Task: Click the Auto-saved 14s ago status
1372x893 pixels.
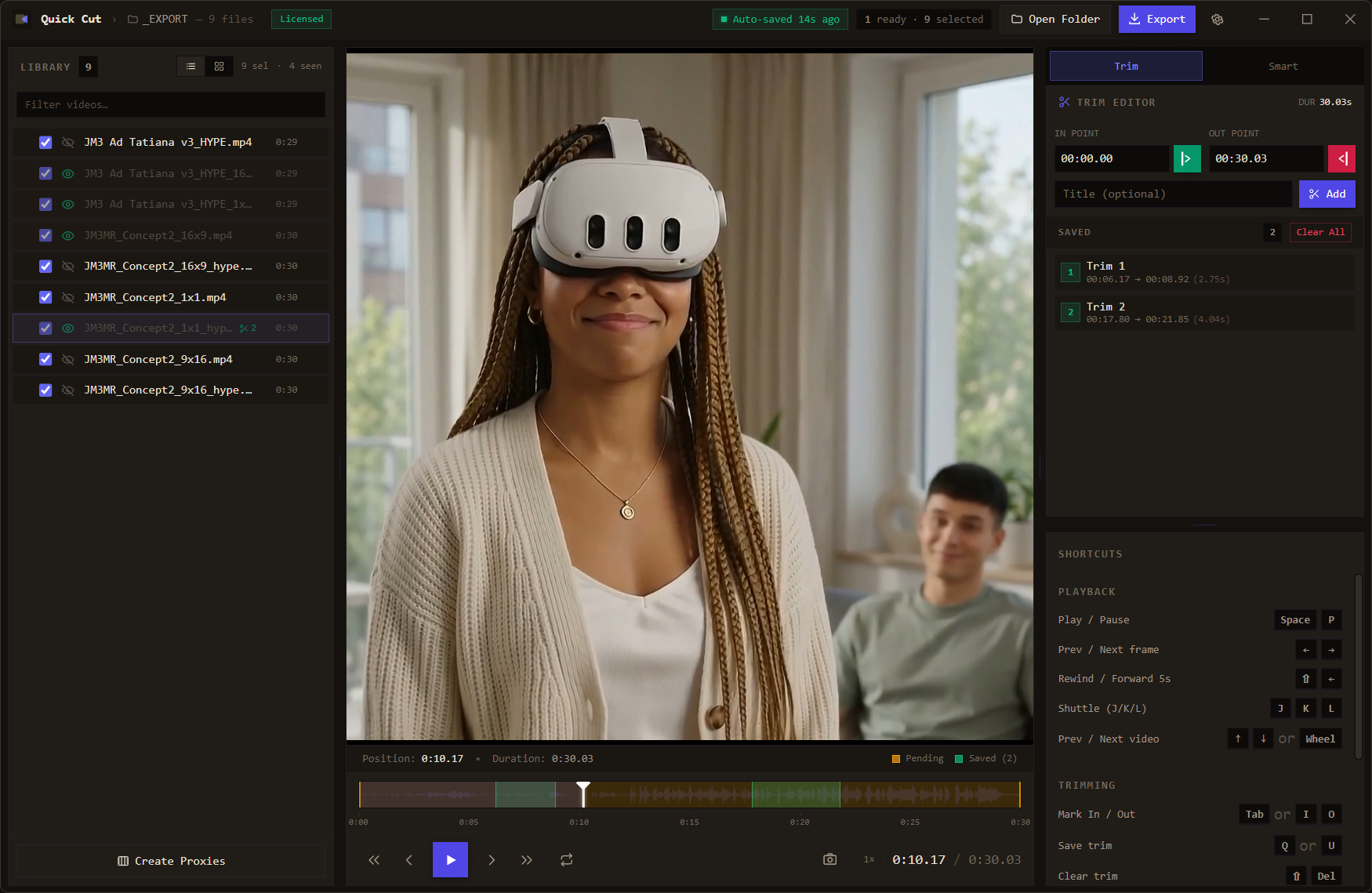Action: point(780,19)
